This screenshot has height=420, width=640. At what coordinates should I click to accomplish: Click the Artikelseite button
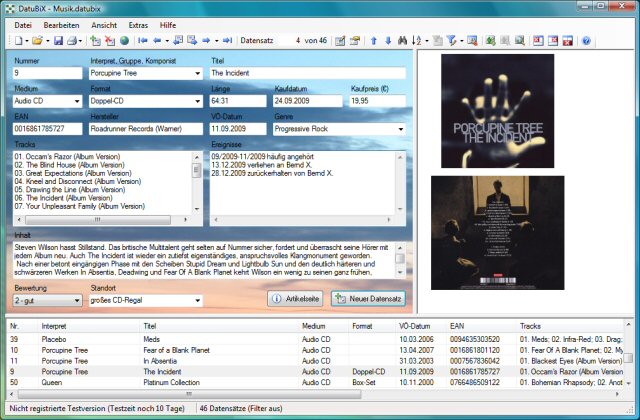pyautogui.click(x=295, y=299)
